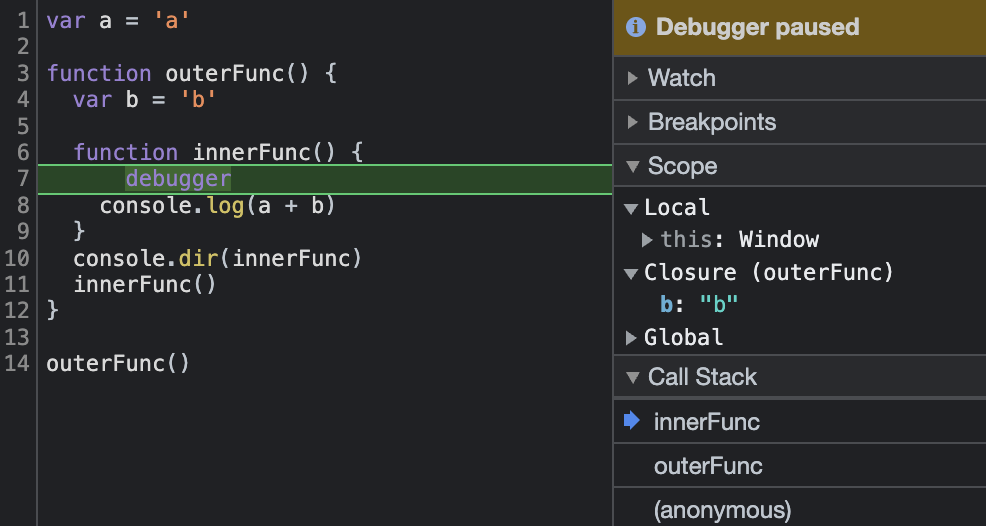Click the blue arrow beside innerFunc frame
Image resolution: width=986 pixels, height=526 pixels.
tap(631, 420)
